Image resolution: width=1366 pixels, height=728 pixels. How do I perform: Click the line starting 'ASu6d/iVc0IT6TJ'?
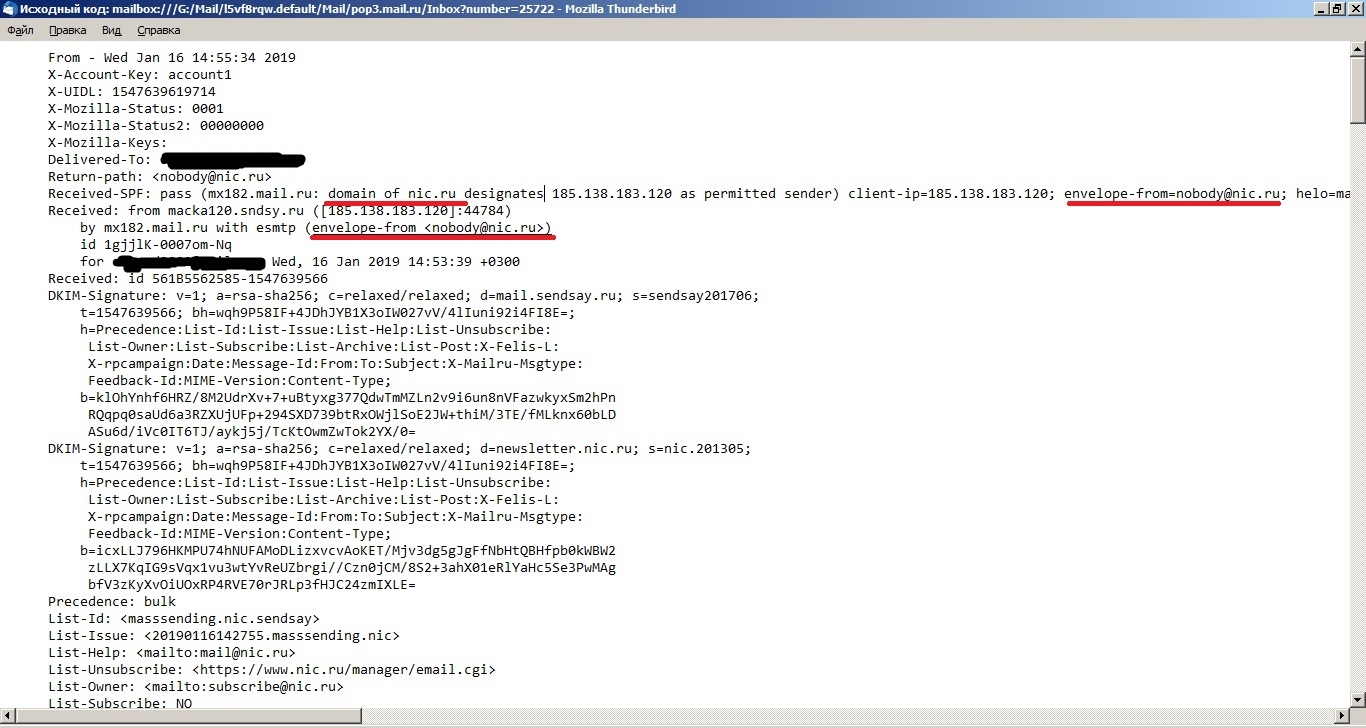tap(252, 431)
